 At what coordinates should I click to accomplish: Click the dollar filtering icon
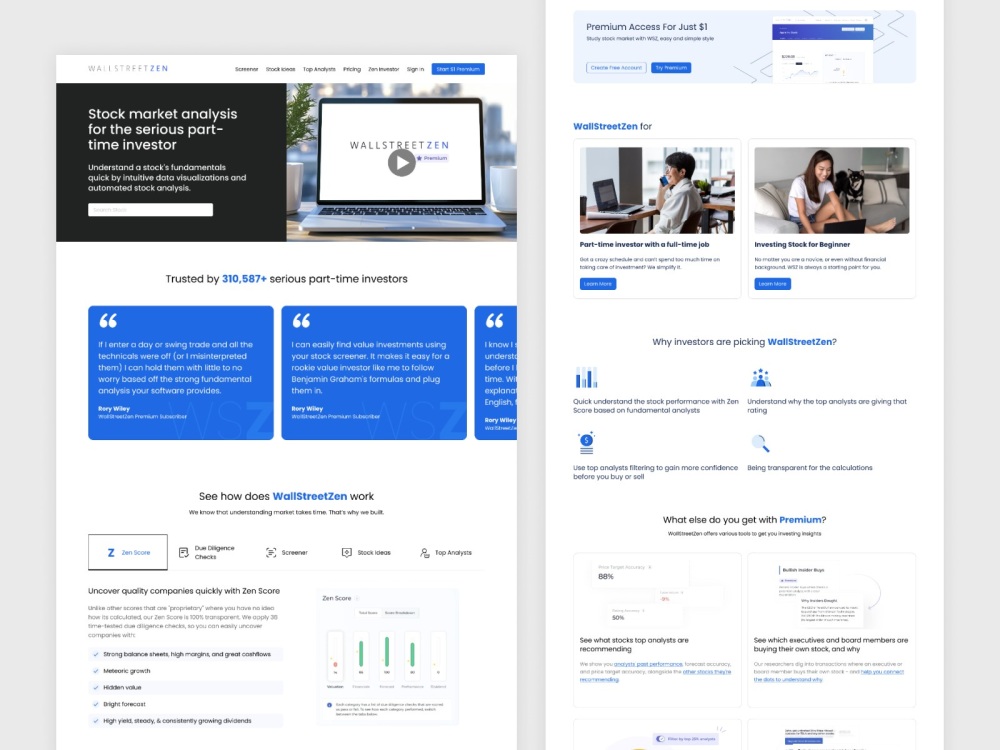[x=586, y=443]
